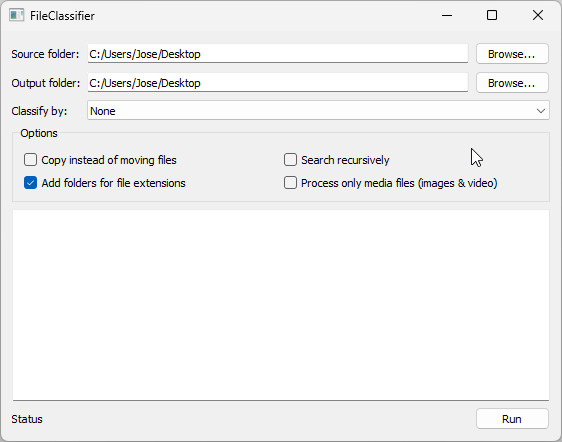562x442 pixels.
Task: Focus the Output folder path field
Action: 278,83
